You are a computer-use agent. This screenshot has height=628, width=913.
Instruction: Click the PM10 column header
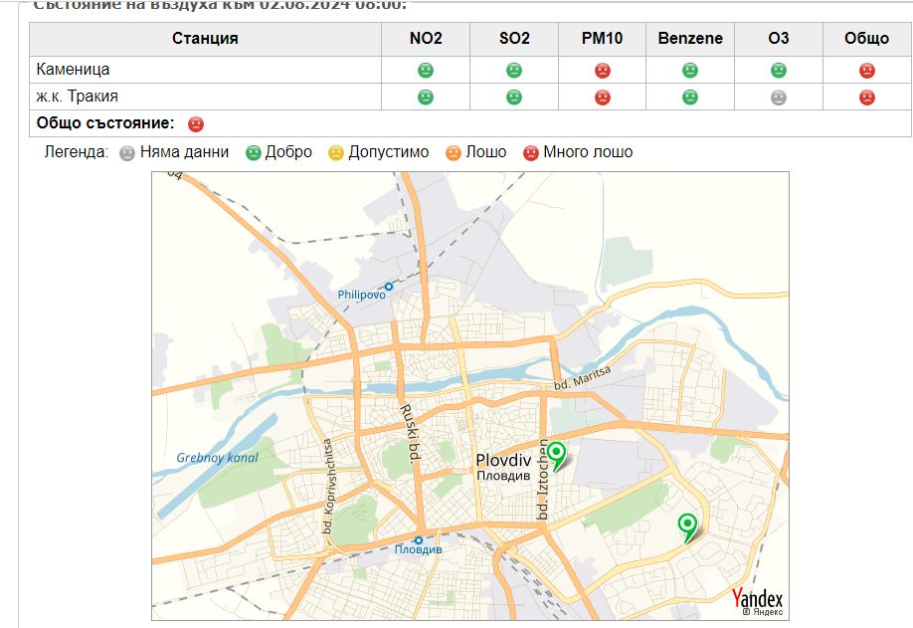pyautogui.click(x=602, y=39)
